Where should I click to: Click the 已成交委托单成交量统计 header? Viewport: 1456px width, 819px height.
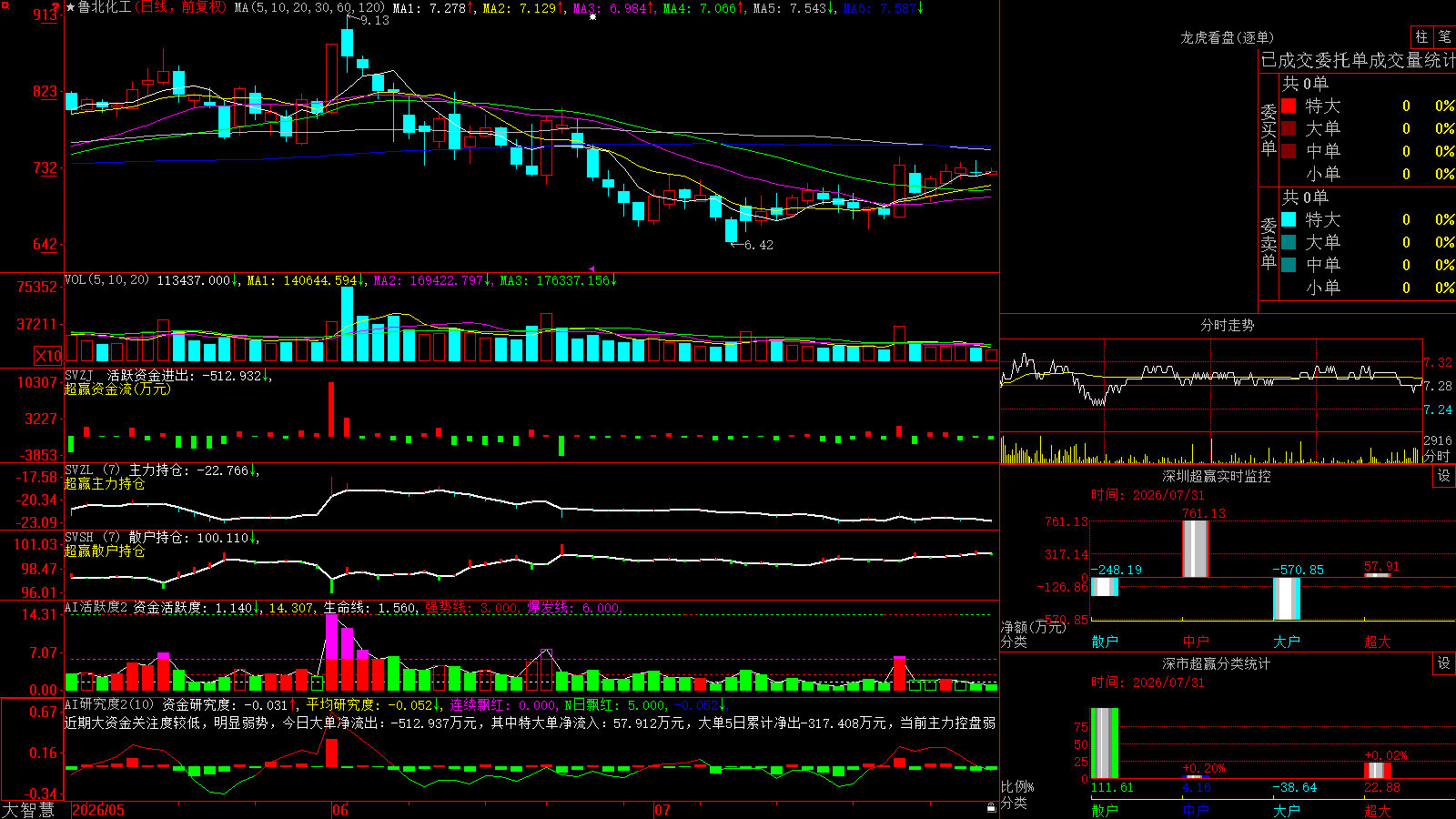coord(1358,60)
